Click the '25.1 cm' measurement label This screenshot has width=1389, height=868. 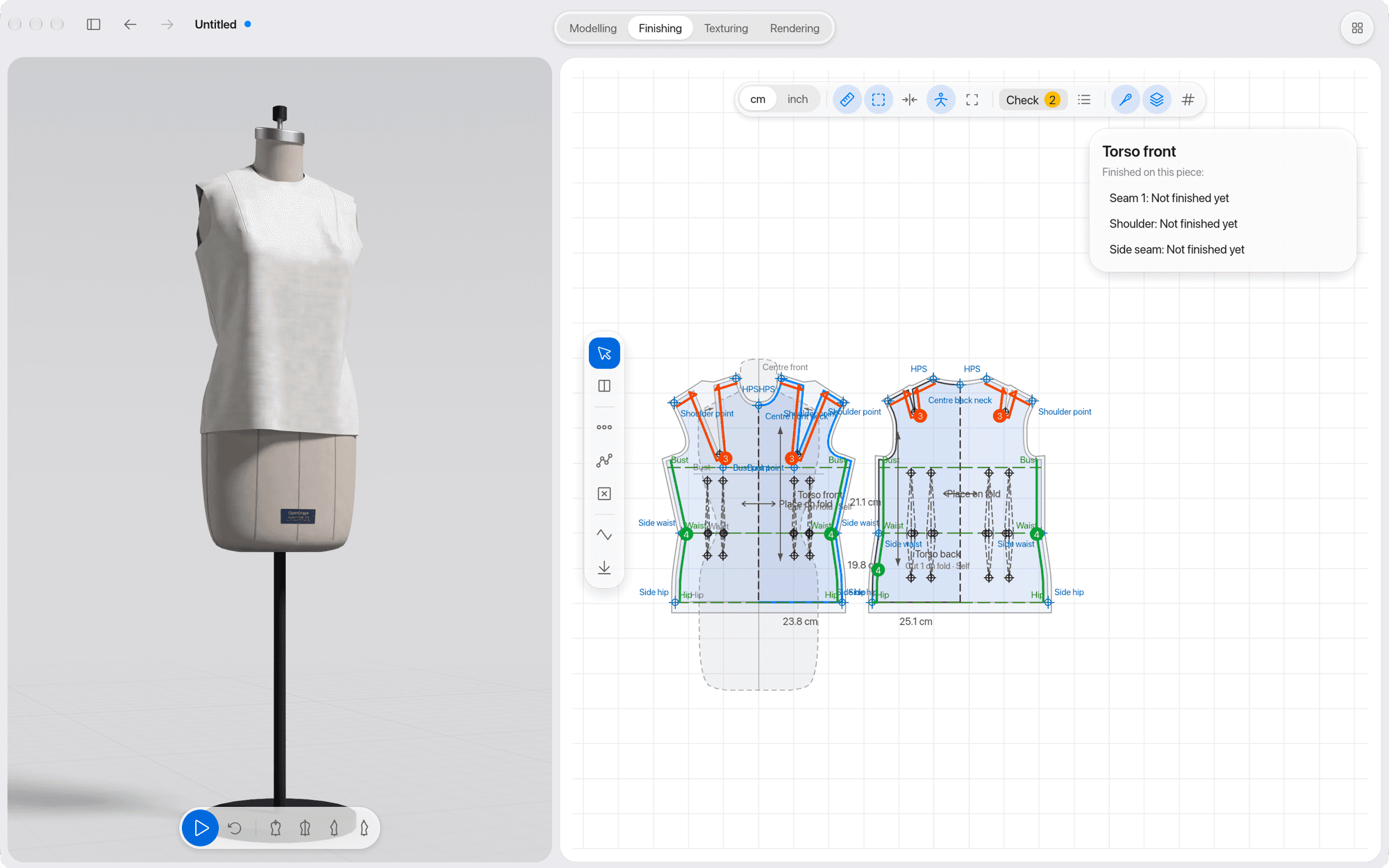pyautogui.click(x=915, y=621)
